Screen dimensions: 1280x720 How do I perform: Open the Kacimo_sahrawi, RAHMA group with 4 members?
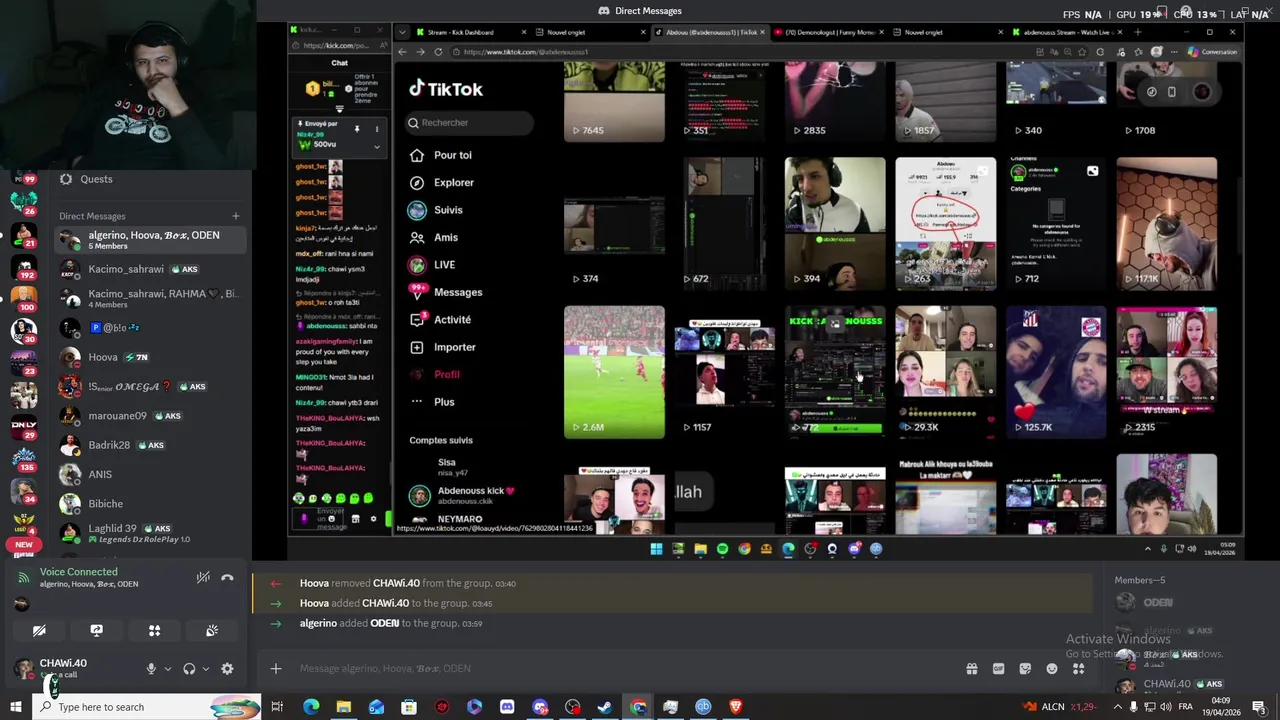pos(150,298)
